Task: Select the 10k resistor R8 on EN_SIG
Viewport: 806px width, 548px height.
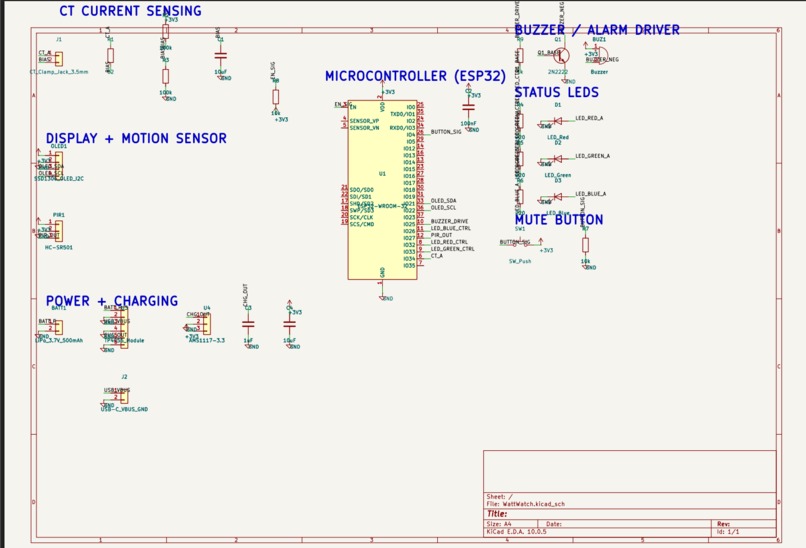Action: 276,97
